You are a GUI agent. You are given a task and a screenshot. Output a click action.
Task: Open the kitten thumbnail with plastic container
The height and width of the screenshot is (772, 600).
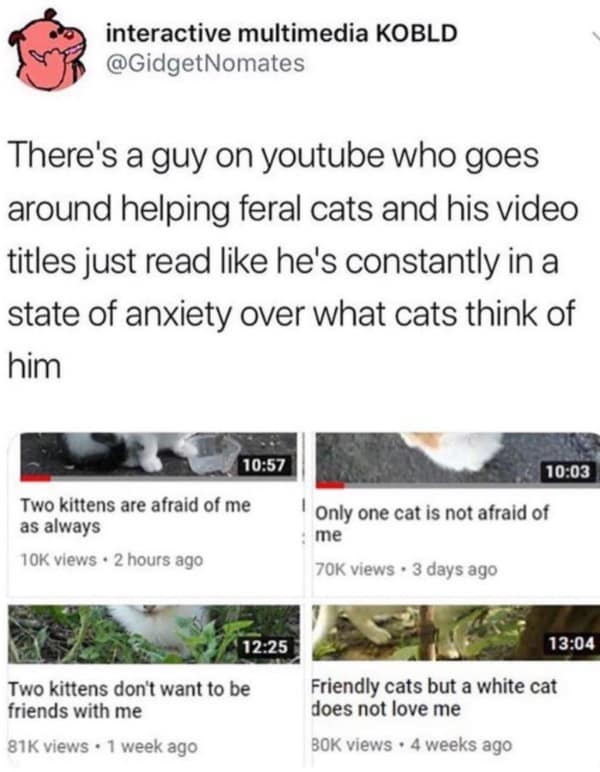point(158,456)
